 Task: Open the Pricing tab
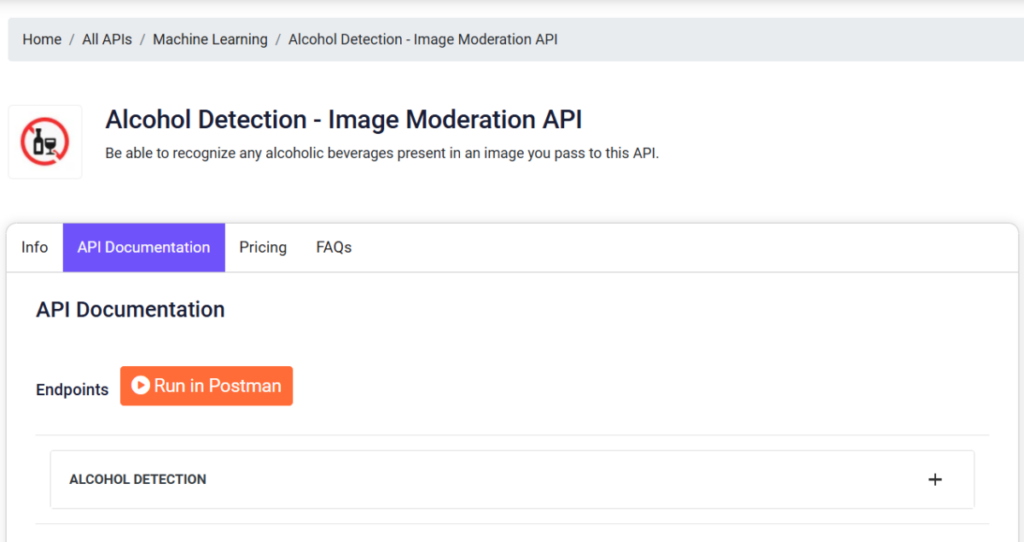point(263,247)
